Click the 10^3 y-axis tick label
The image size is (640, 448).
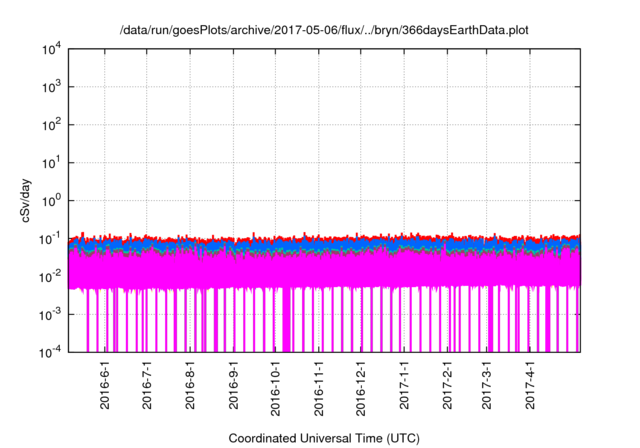51,87
